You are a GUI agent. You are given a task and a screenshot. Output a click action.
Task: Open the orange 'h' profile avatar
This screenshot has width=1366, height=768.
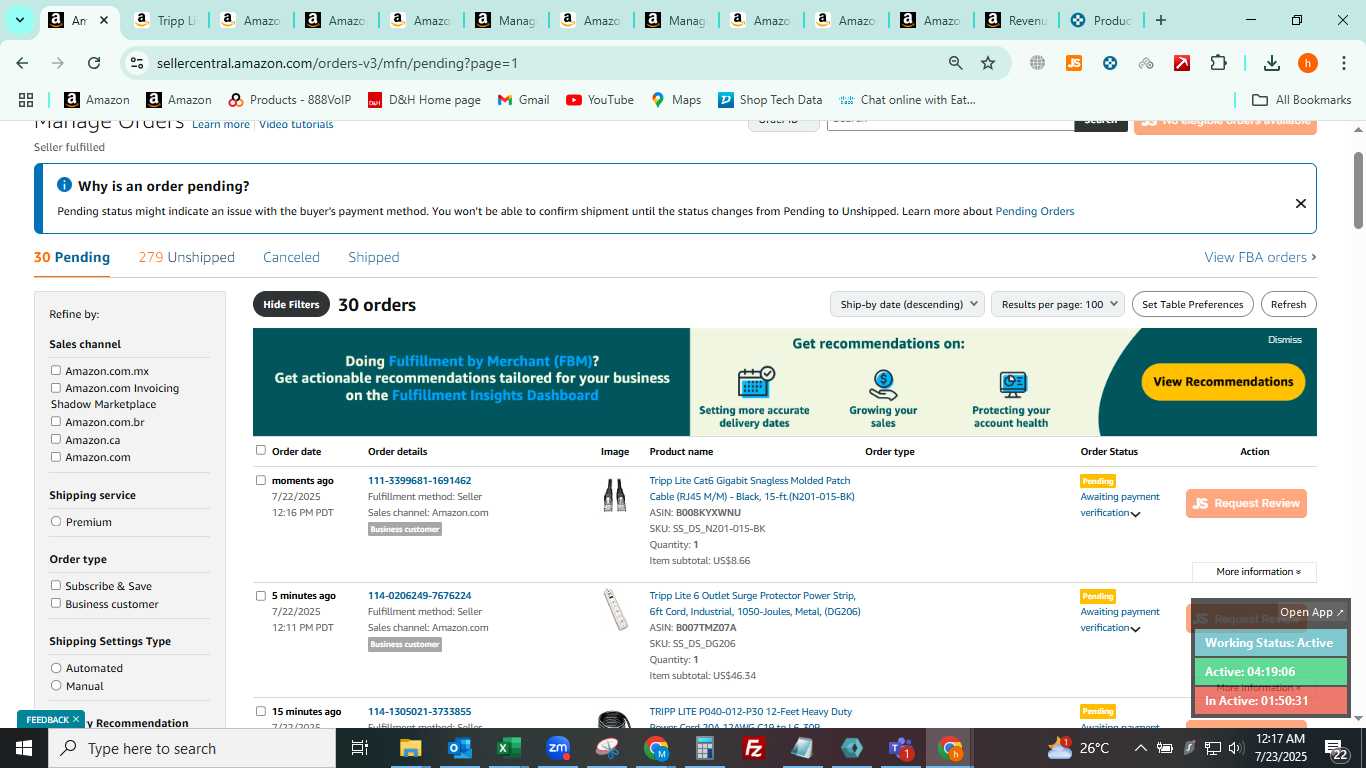point(1308,63)
